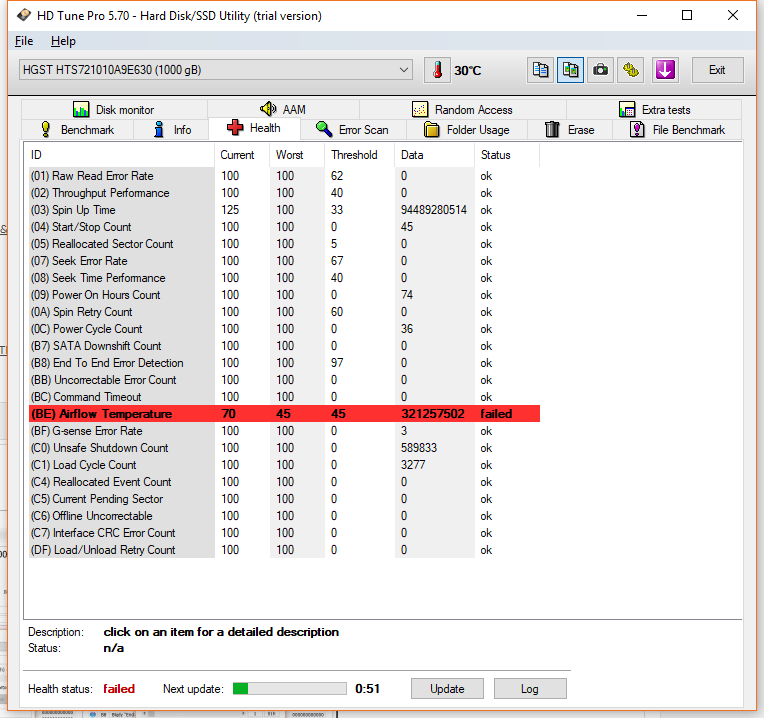Switch to the Folder Usage tab

pos(467,130)
